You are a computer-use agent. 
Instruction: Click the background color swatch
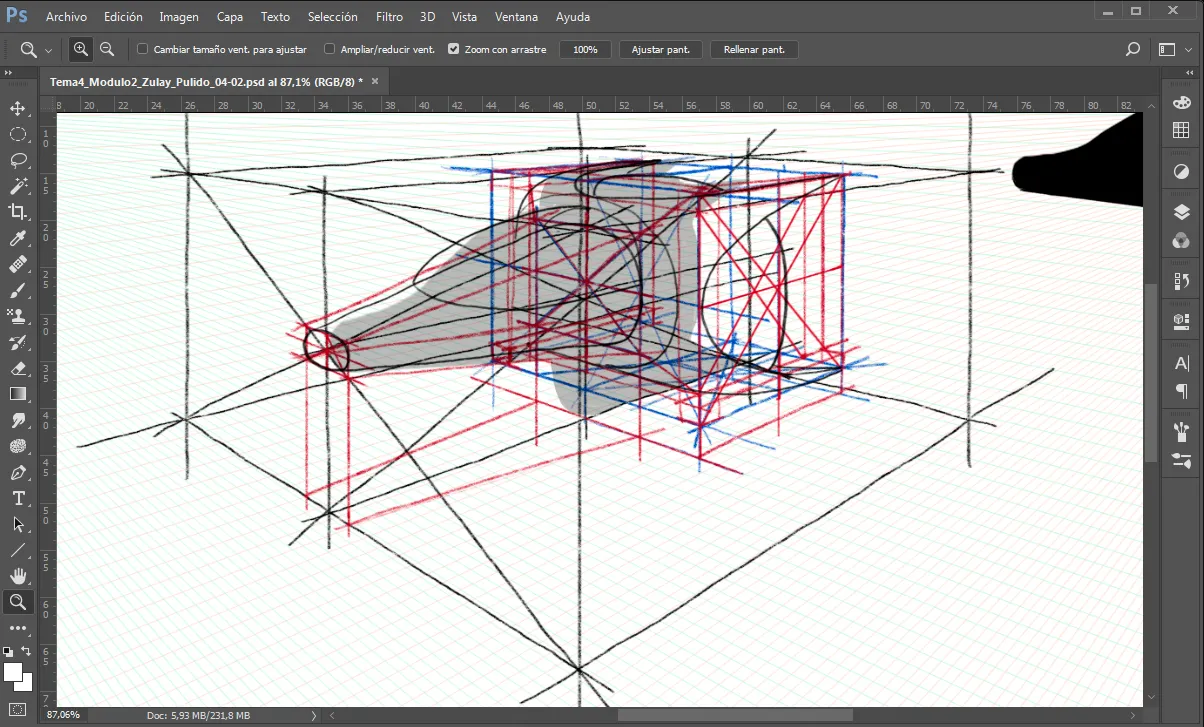[27, 685]
